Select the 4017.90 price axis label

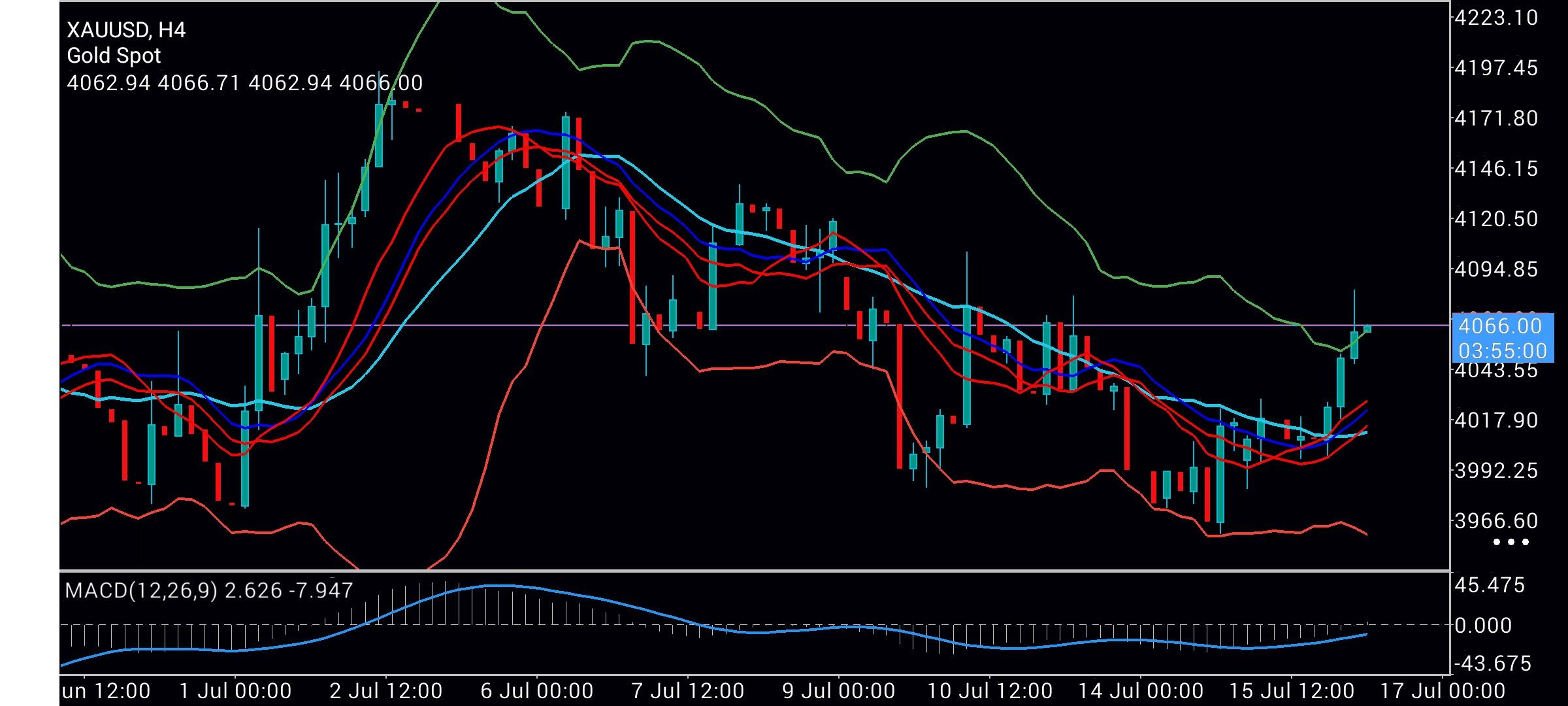click(x=1496, y=420)
